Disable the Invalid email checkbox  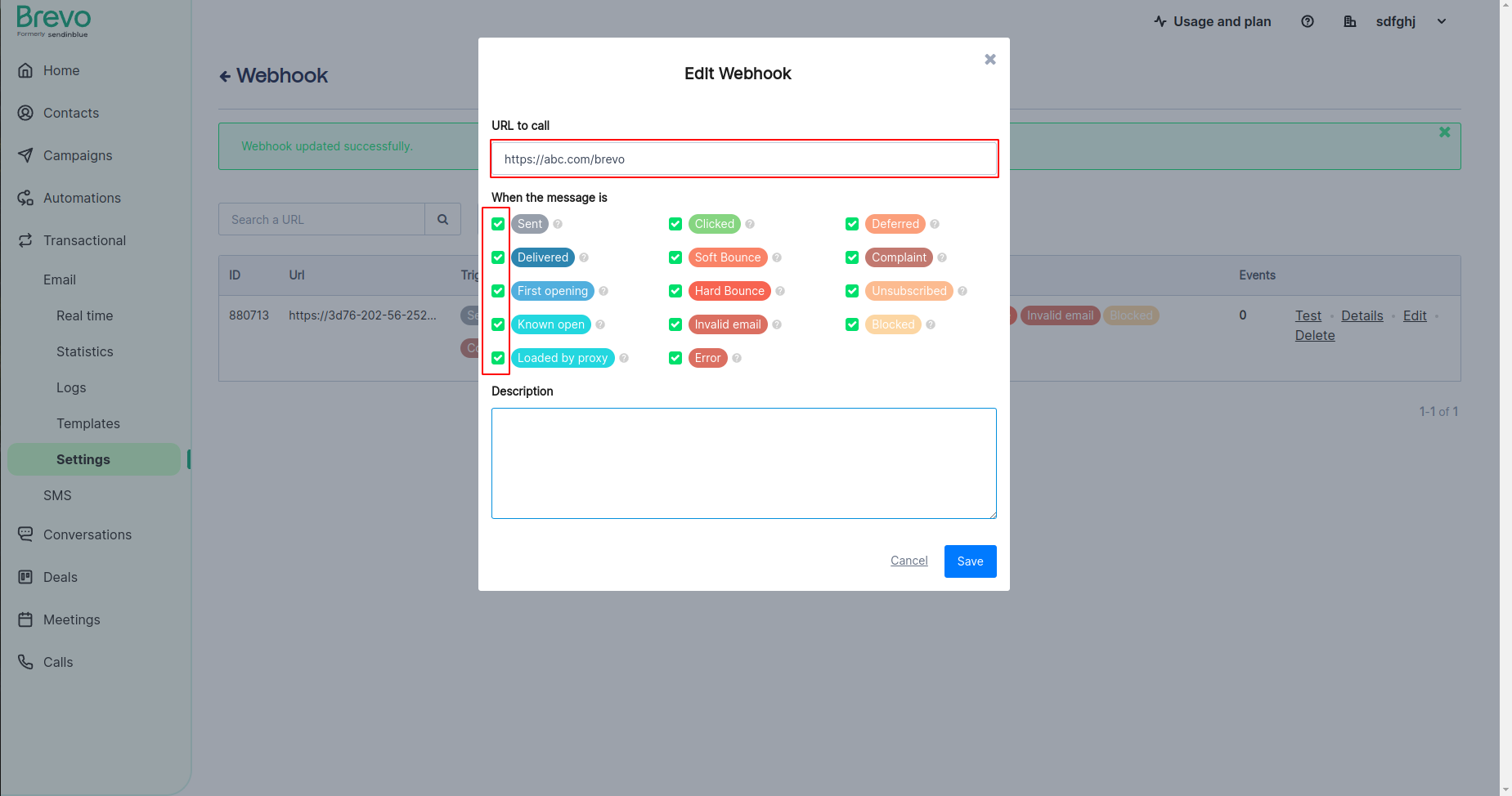(675, 324)
